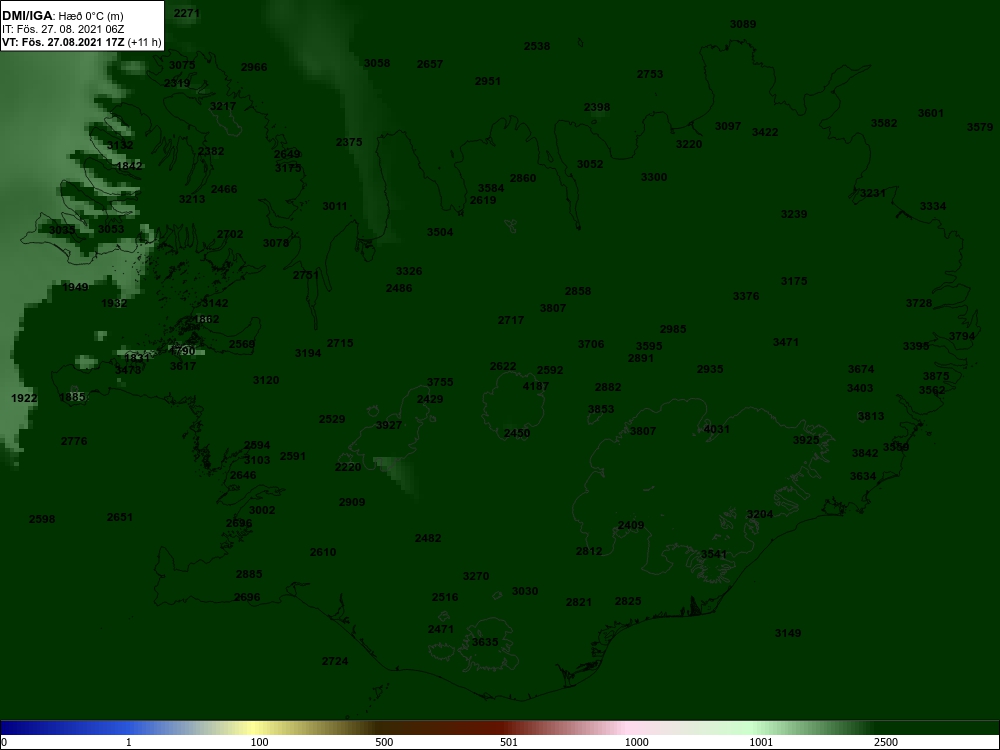Click the value 4187 on the glacier outline
1000x750 pixels.
(x=536, y=386)
